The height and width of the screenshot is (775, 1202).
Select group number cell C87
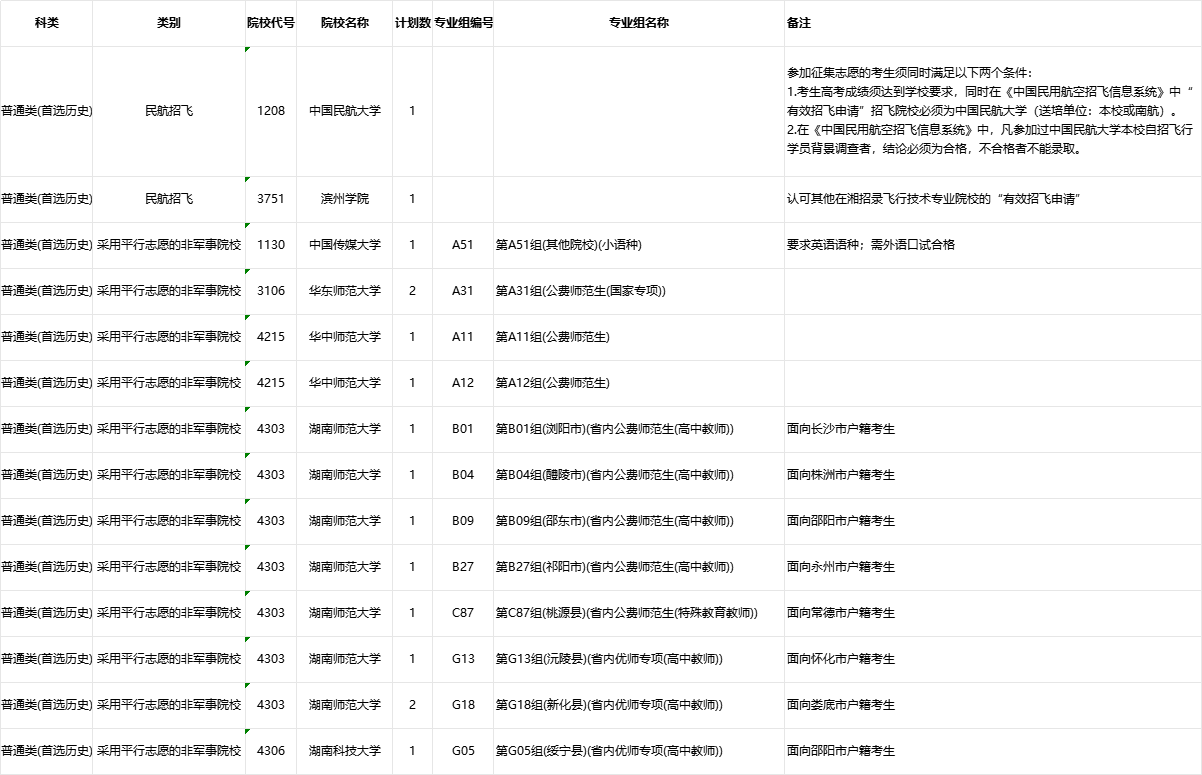click(x=462, y=613)
